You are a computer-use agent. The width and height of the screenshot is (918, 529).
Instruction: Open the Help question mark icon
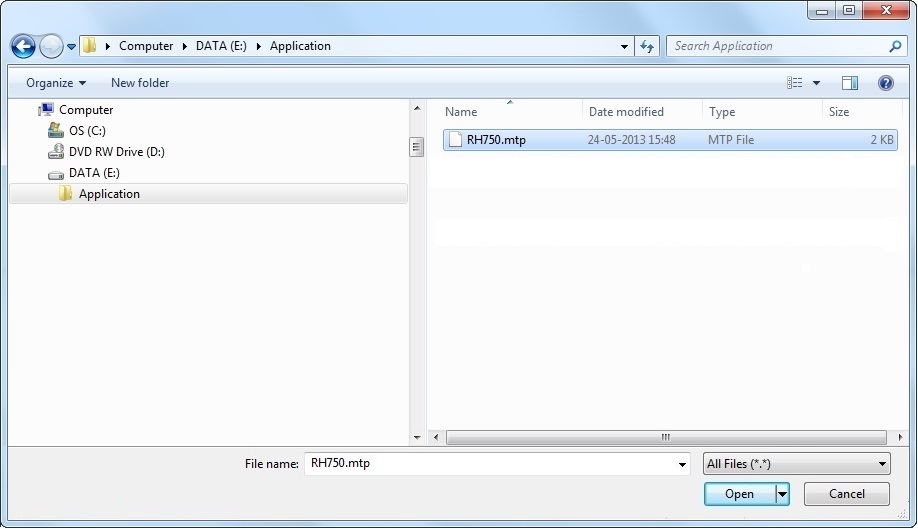tap(885, 83)
